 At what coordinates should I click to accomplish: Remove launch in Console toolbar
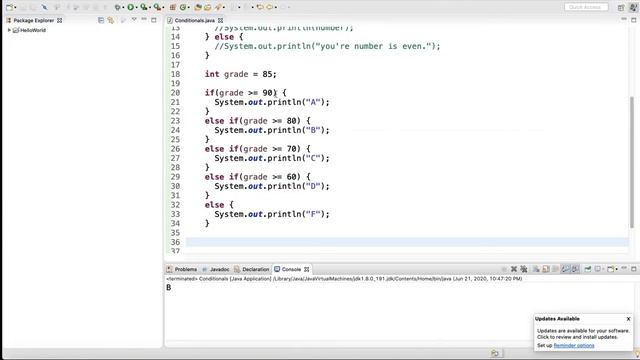coord(514,269)
